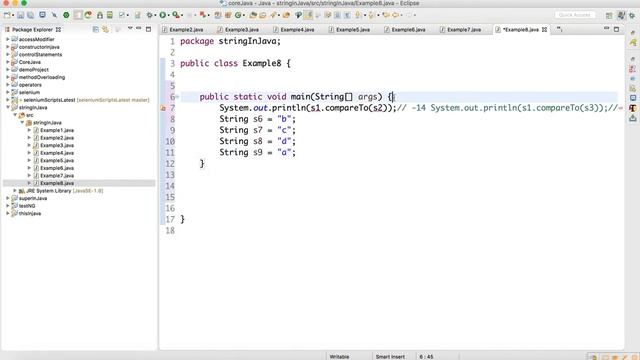
Task: Open the New file dropdown arrow
Action: click(x=13, y=16)
